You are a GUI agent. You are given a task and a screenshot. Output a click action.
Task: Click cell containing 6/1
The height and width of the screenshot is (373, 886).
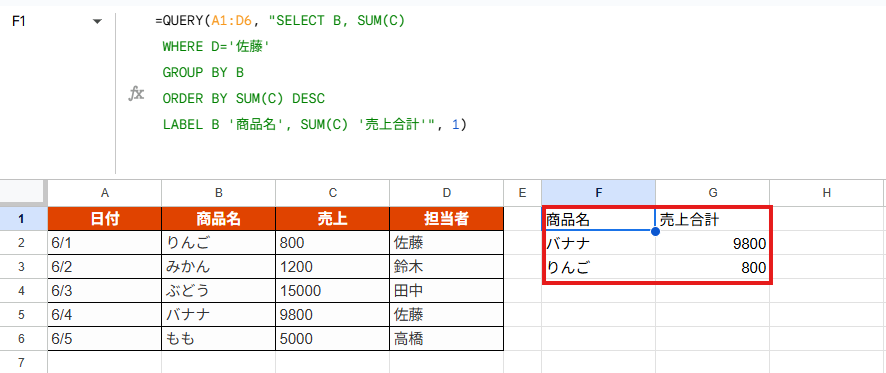105,243
